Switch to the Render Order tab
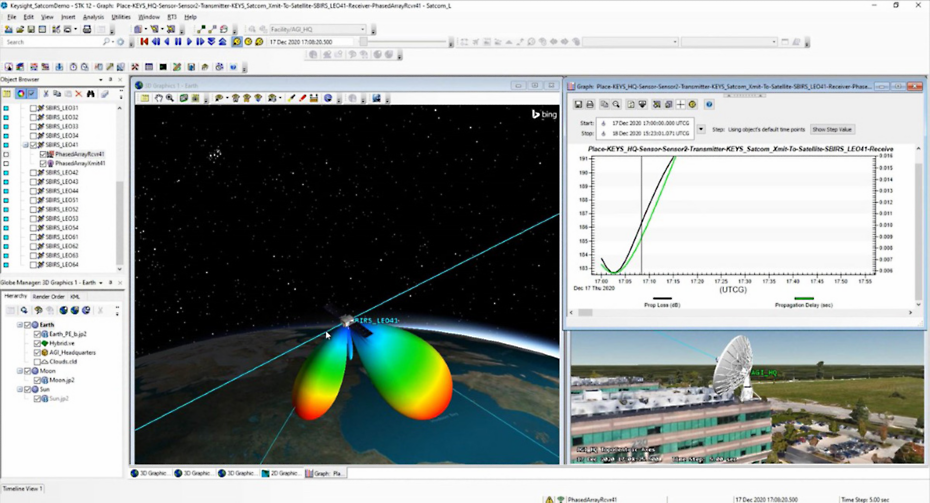The width and height of the screenshot is (930, 503). (x=49, y=297)
